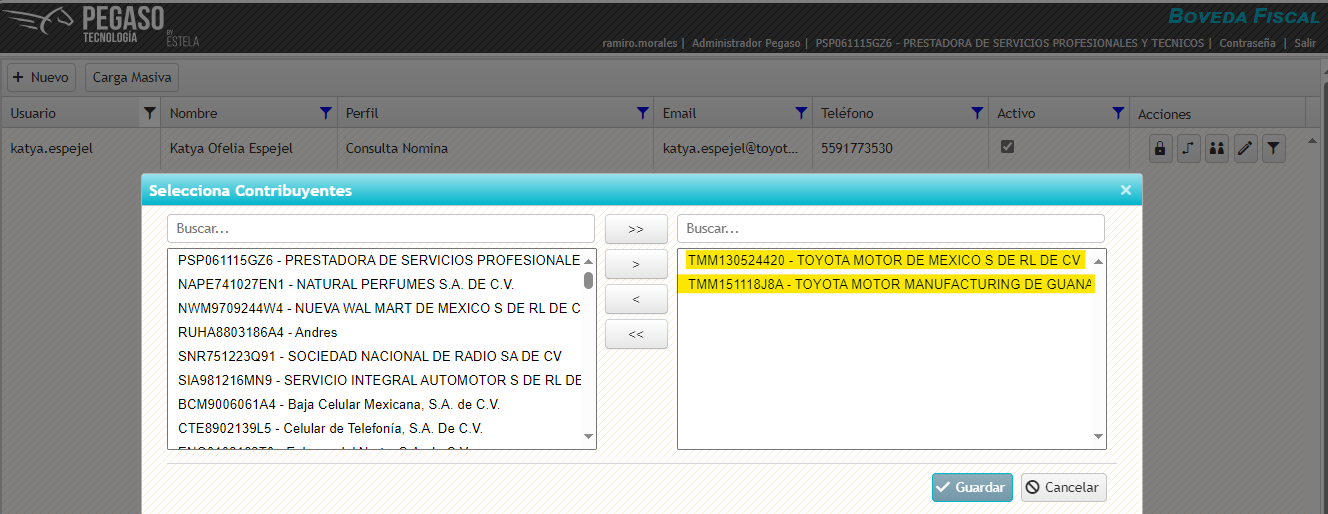Image resolution: width=1328 pixels, height=514 pixels.
Task: Click the Katya Ofelia Espejel name cell
Action: point(248,149)
